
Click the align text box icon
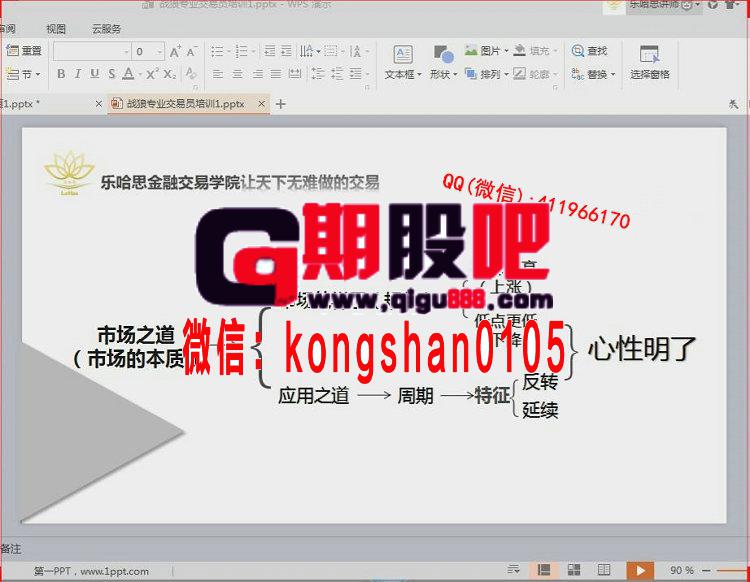331,51
